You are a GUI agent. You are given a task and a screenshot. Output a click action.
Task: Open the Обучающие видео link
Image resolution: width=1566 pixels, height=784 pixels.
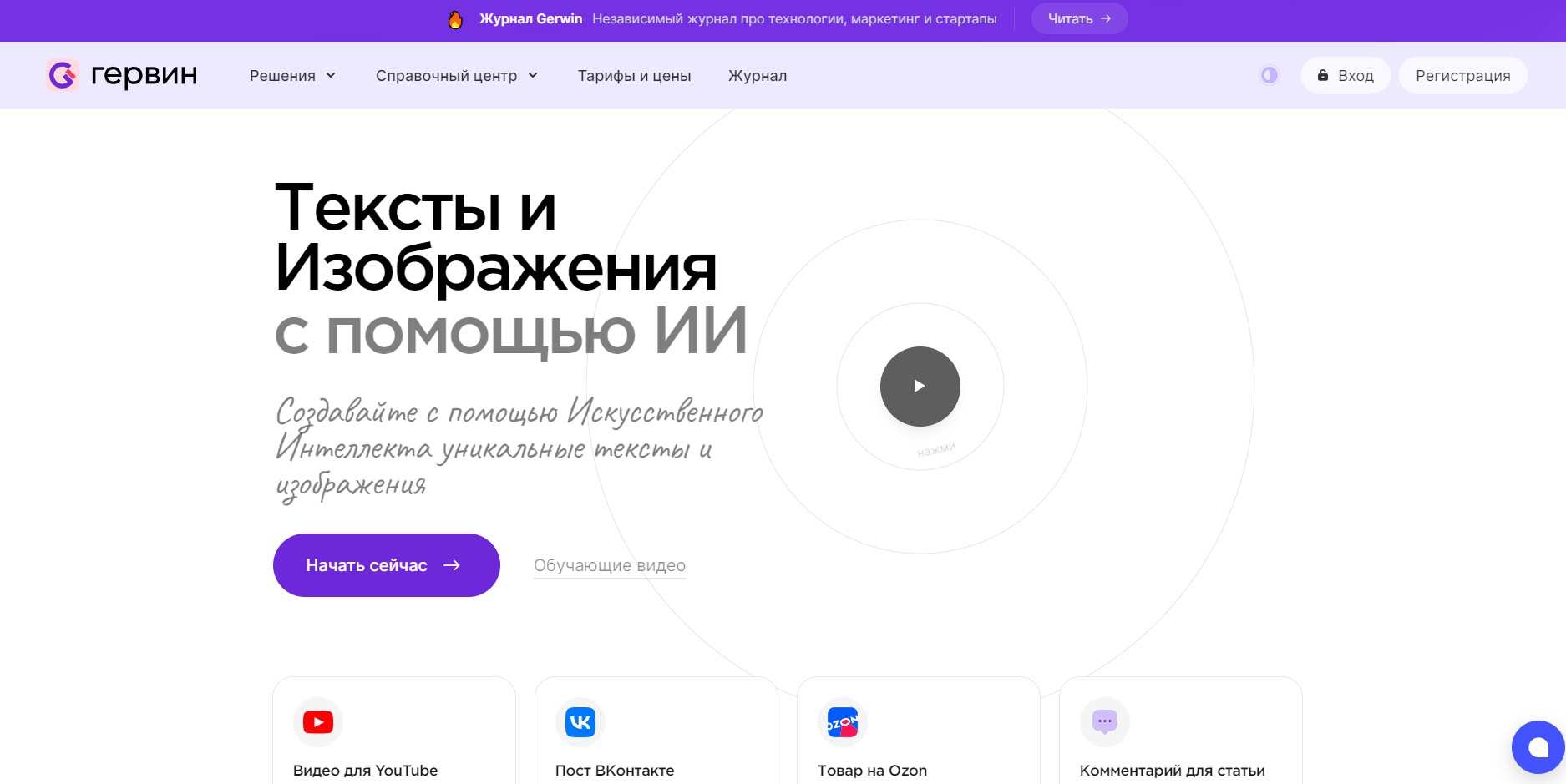pyautogui.click(x=609, y=565)
